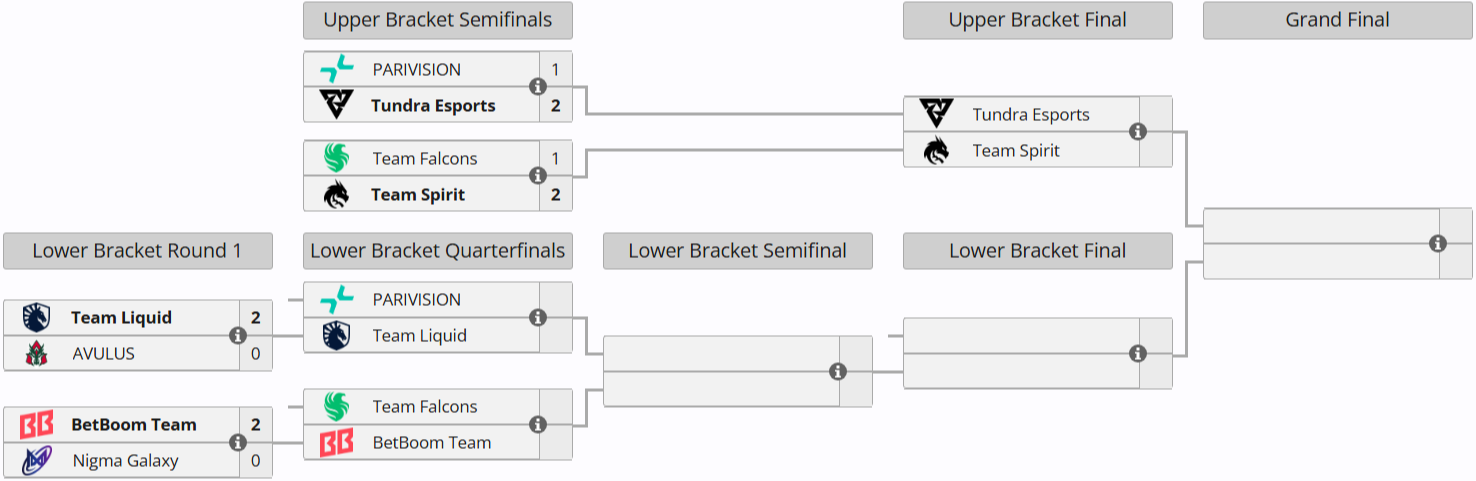Open Nigma Galaxy team link

[x=125, y=461]
